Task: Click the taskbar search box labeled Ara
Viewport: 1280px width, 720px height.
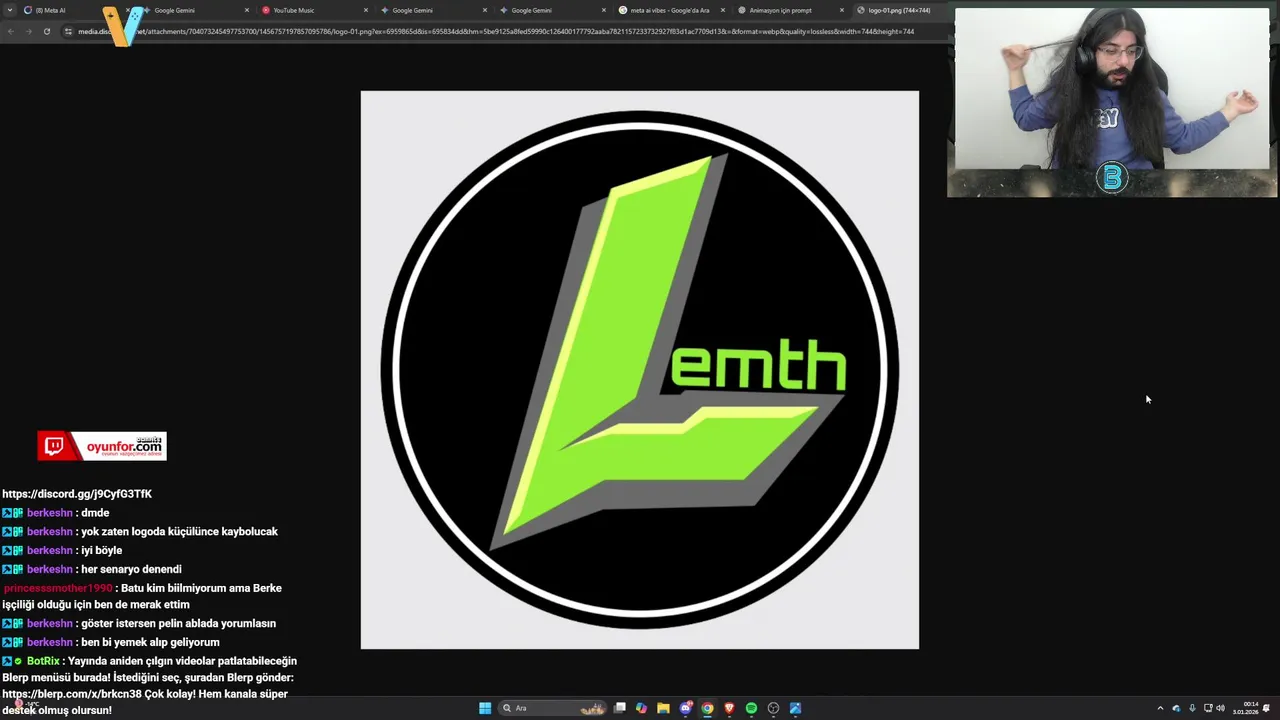Action: click(x=553, y=708)
